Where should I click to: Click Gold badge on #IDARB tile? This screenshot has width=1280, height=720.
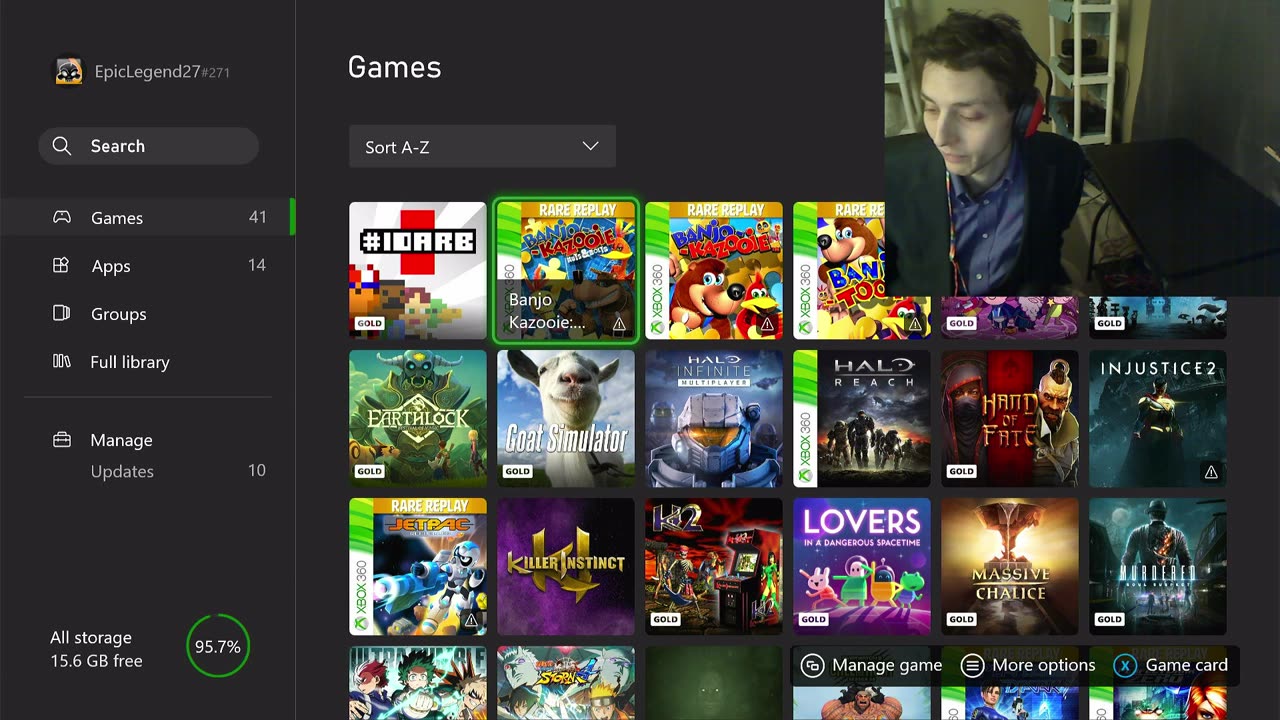(x=369, y=323)
